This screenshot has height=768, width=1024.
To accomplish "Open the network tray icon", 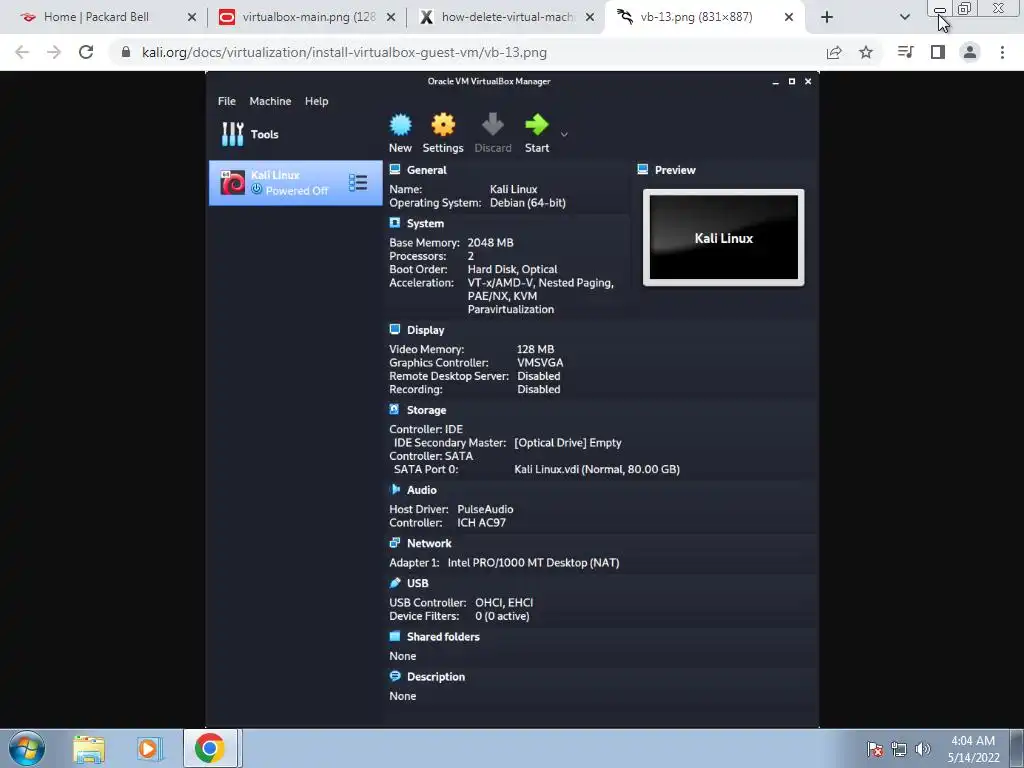I will [899, 749].
